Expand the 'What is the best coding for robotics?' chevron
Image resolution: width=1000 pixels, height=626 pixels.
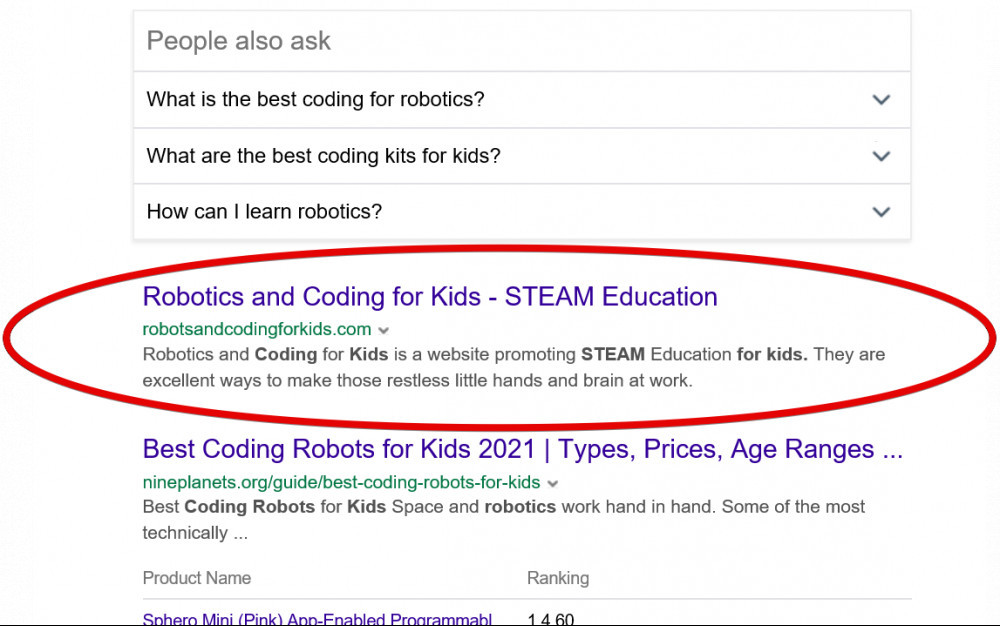coord(880,100)
